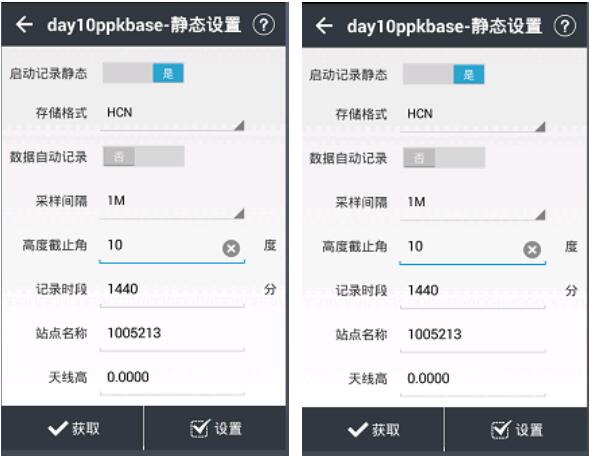
Task: Tap 获取 checkmark button on left screen
Action: click(72, 428)
